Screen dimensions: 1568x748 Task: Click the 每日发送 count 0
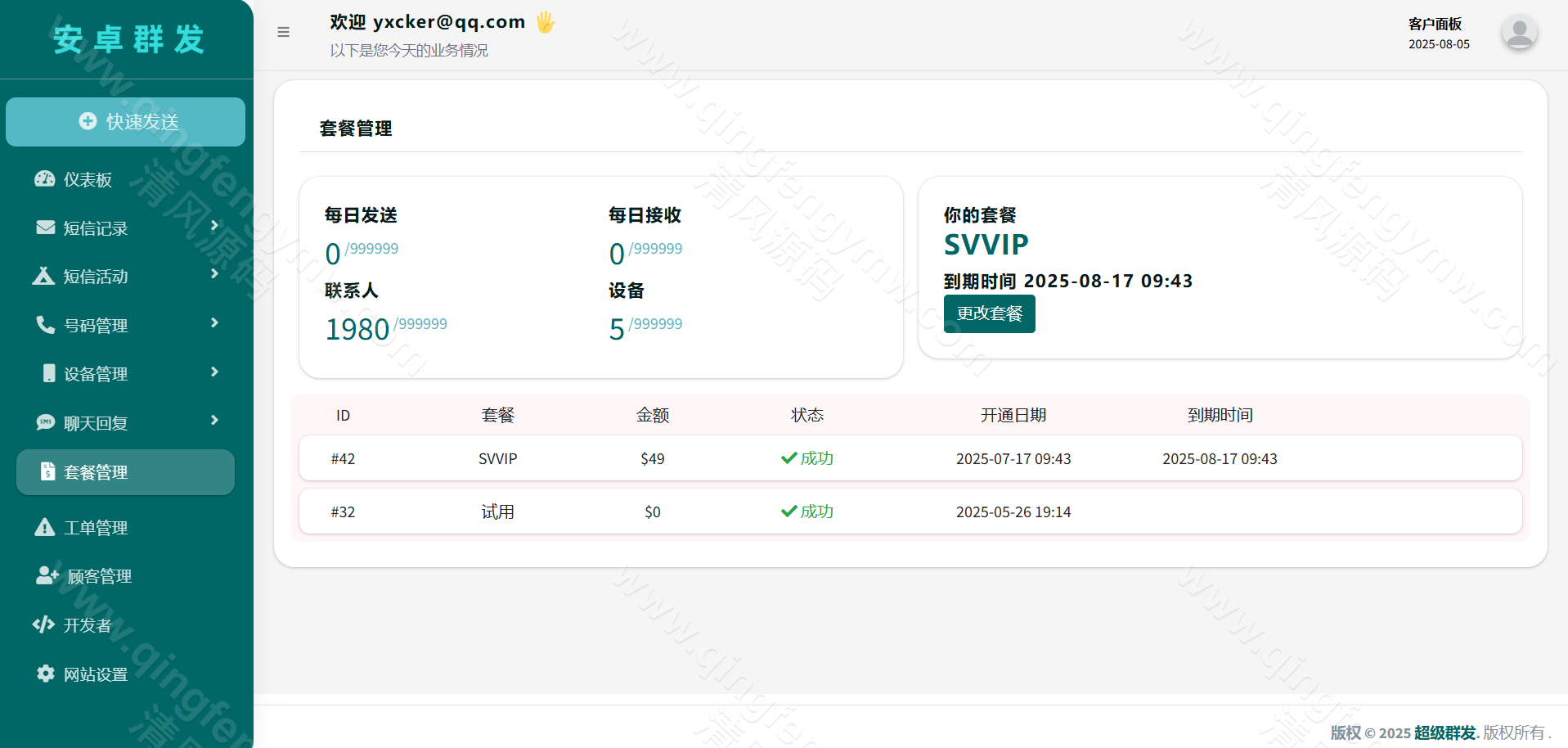[x=332, y=254]
